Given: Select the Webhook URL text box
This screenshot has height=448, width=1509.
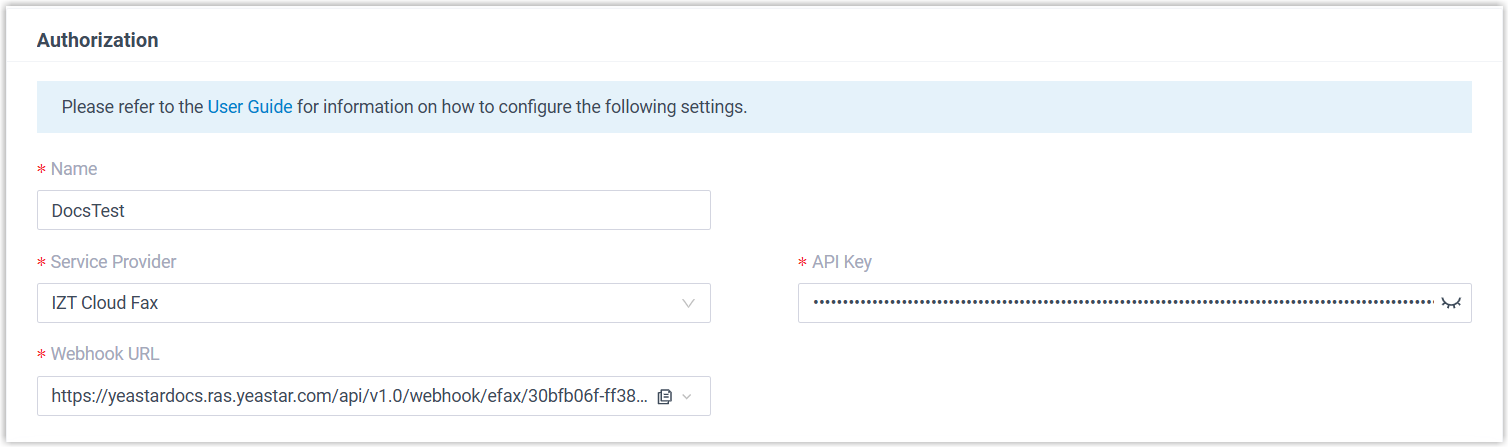Looking at the screenshot, I should pos(350,397).
